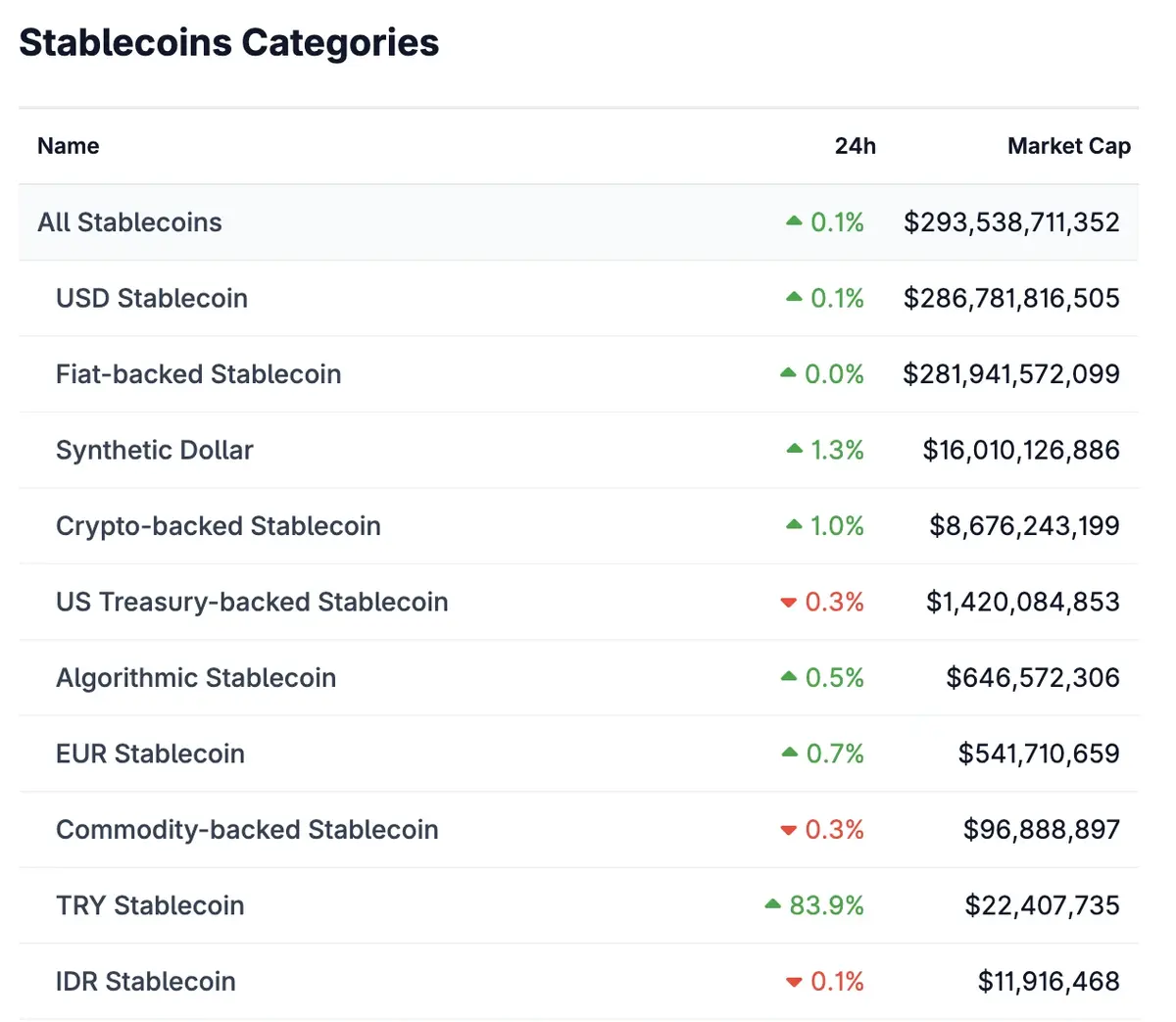Click the green up arrow for Crypto-backed Stablecoin
This screenshot has width=1176, height=1022.
coord(794,525)
